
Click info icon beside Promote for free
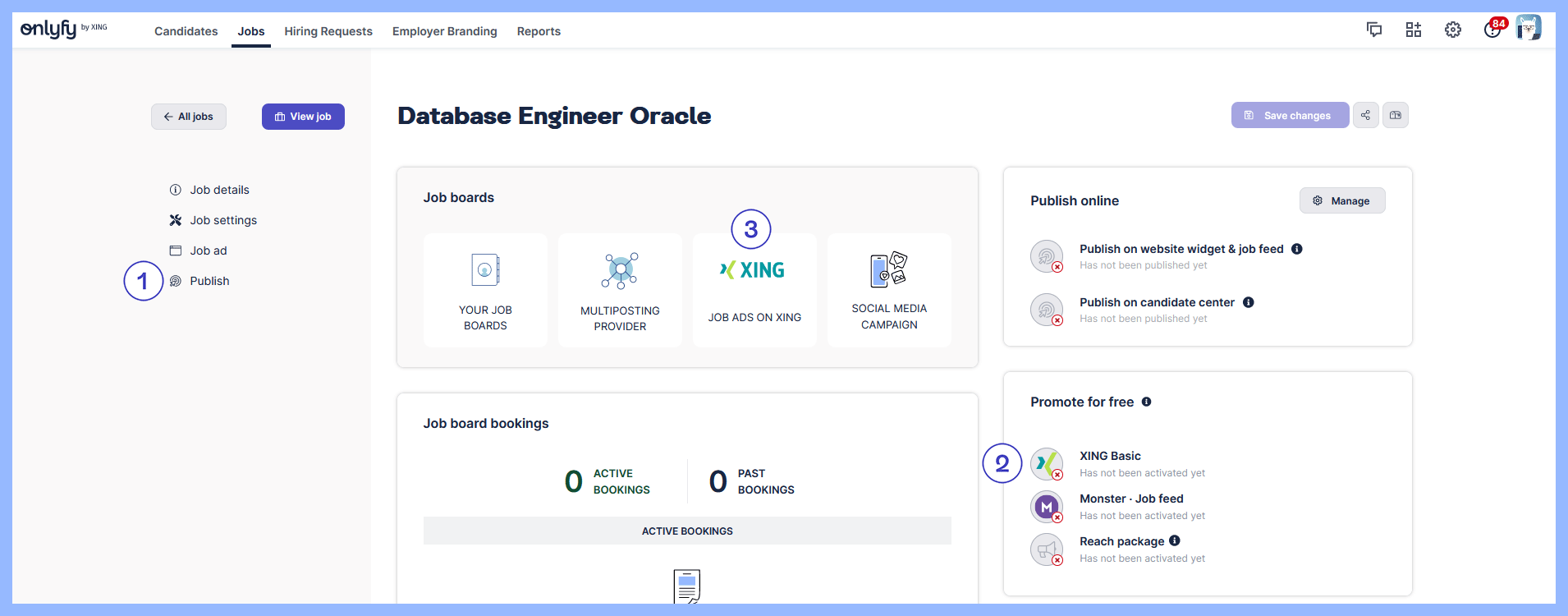pyautogui.click(x=1146, y=402)
